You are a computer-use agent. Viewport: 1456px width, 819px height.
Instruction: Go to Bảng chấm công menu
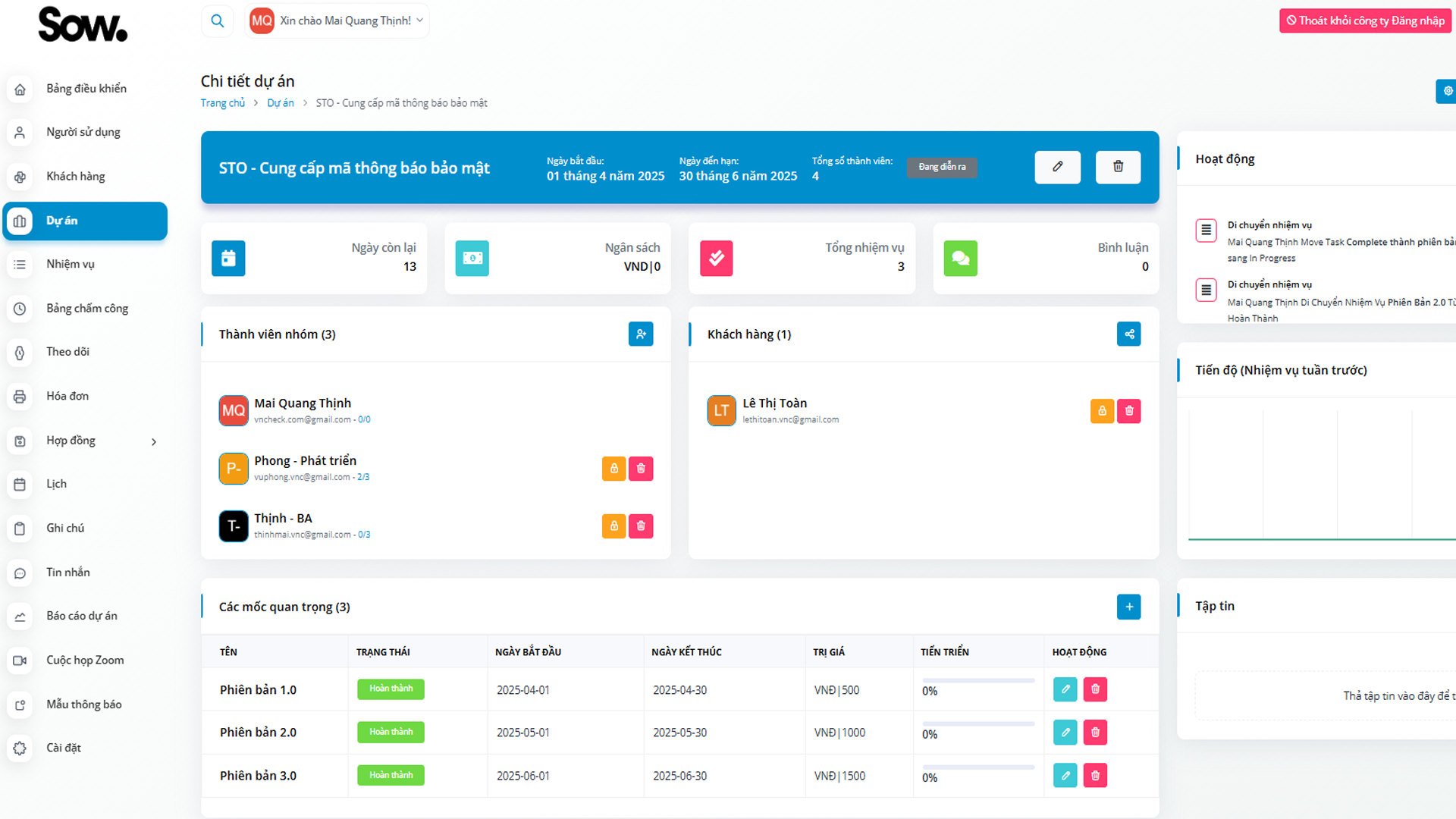87,309
